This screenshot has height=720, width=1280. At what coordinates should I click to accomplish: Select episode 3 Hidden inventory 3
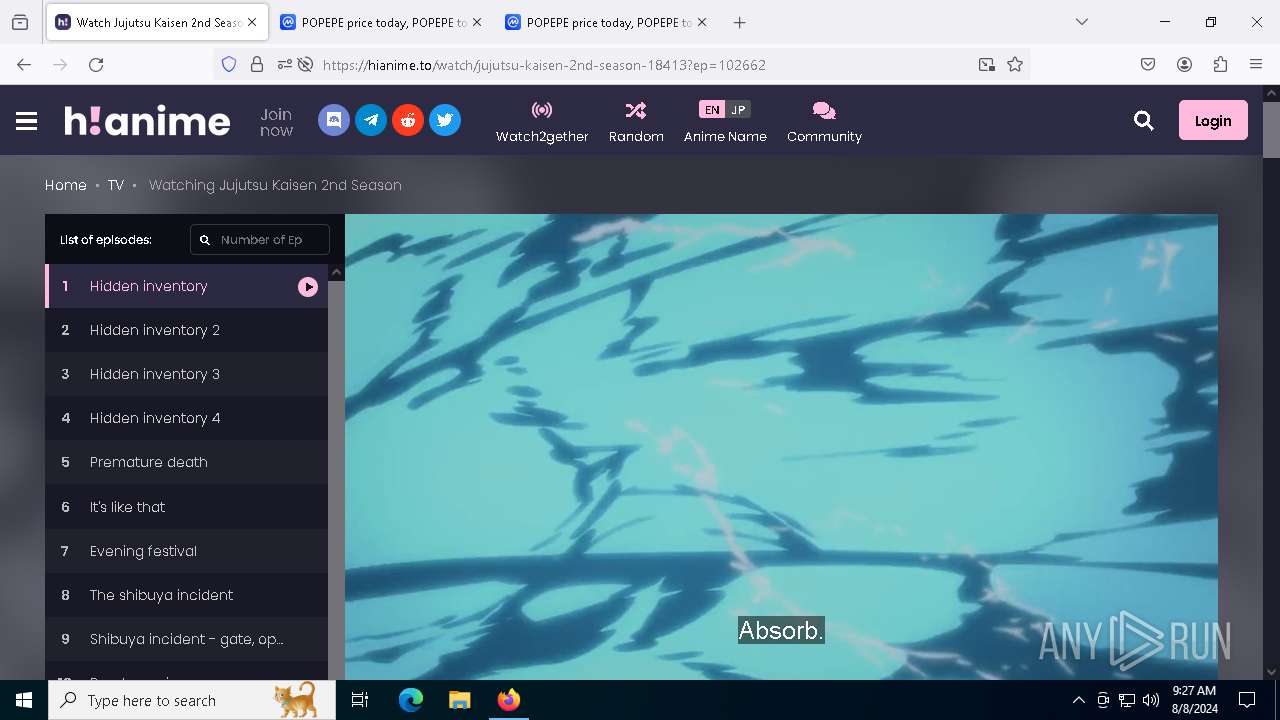coord(186,374)
